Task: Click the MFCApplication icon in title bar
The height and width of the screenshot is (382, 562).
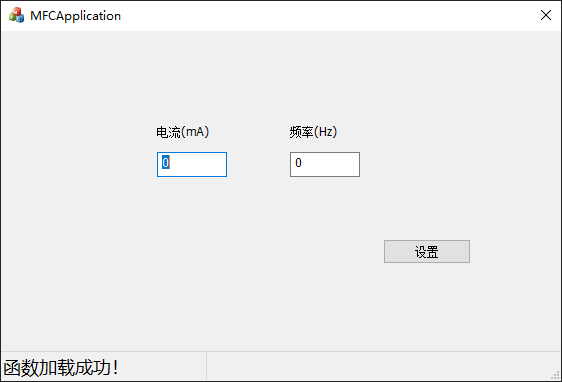Action: point(16,15)
